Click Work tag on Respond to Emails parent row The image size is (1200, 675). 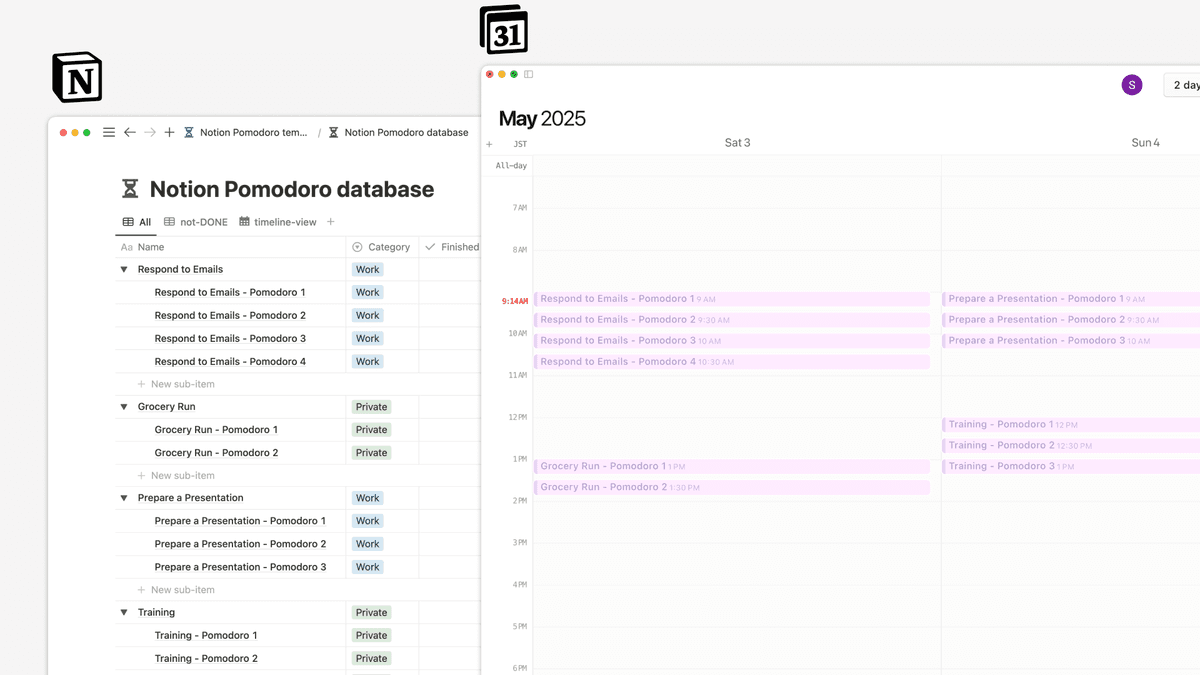368,269
